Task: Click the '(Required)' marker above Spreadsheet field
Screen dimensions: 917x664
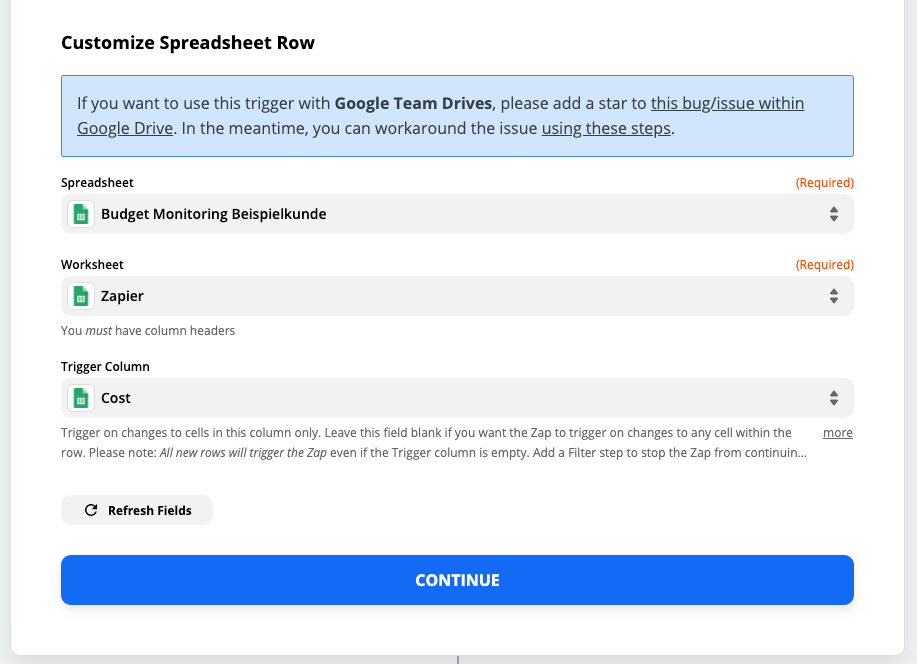Action: tap(825, 183)
